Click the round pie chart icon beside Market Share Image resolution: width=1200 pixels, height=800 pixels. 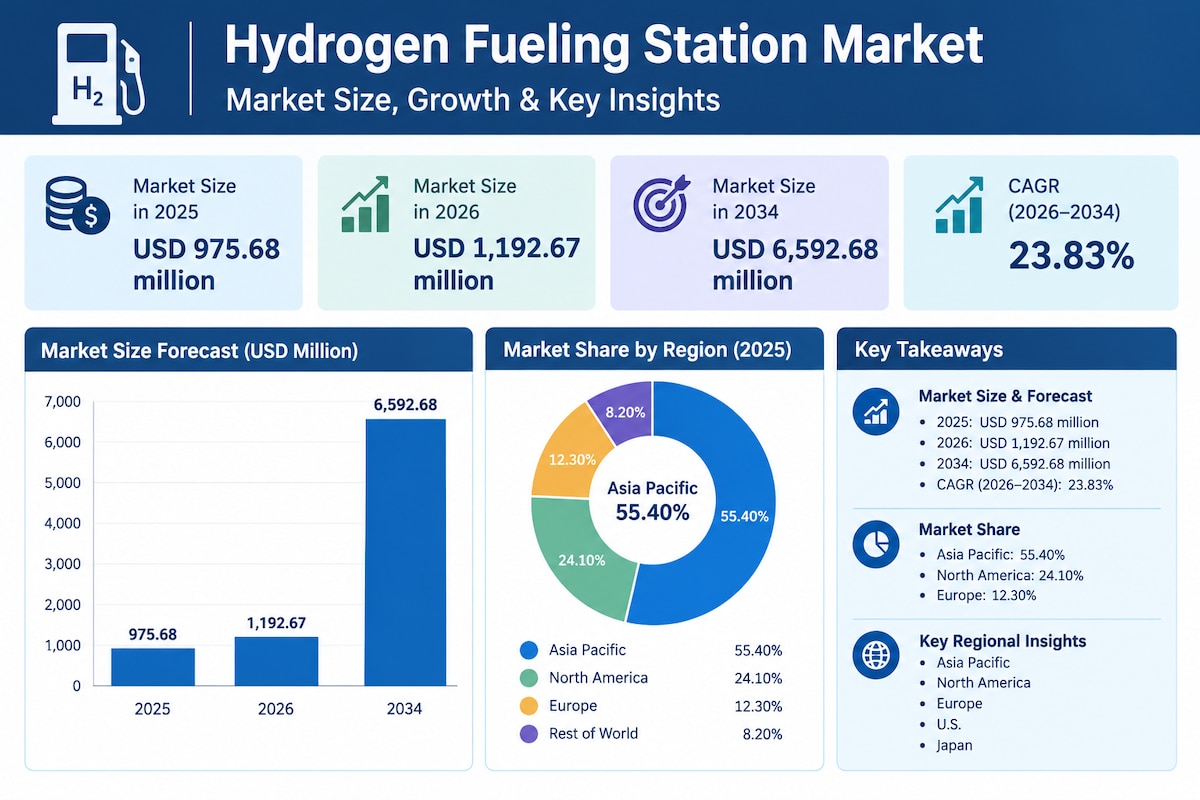[876, 543]
